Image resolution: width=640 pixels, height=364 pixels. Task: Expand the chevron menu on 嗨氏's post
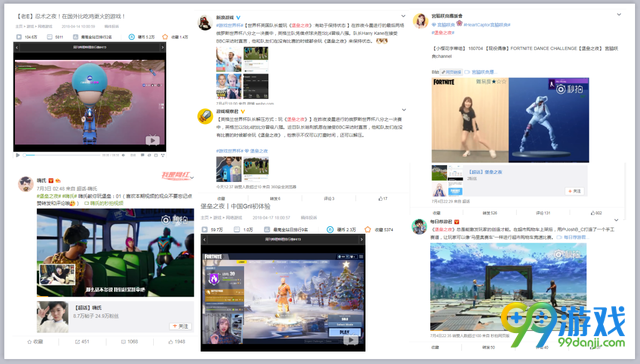click(x=191, y=178)
